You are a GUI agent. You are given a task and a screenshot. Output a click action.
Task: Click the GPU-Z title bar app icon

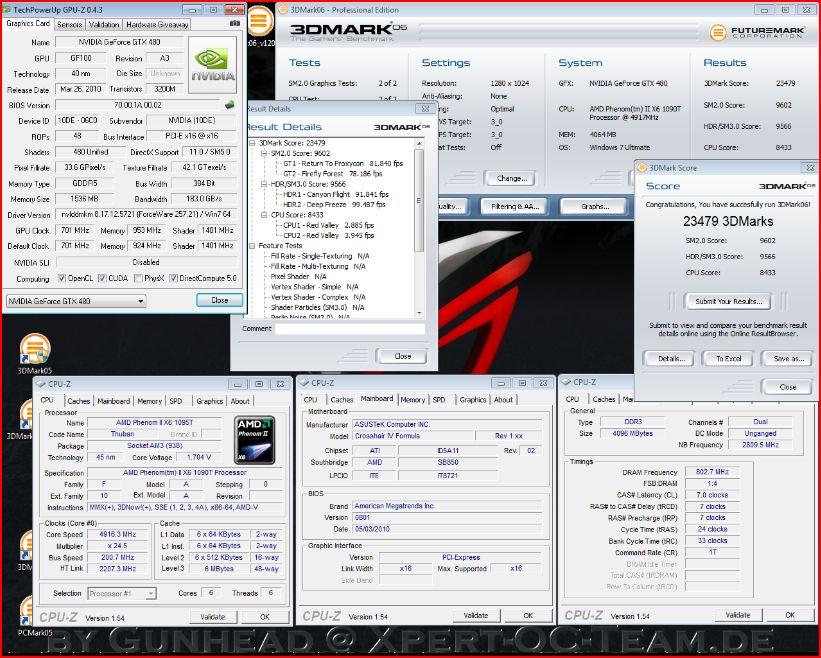pyautogui.click(x=6, y=9)
